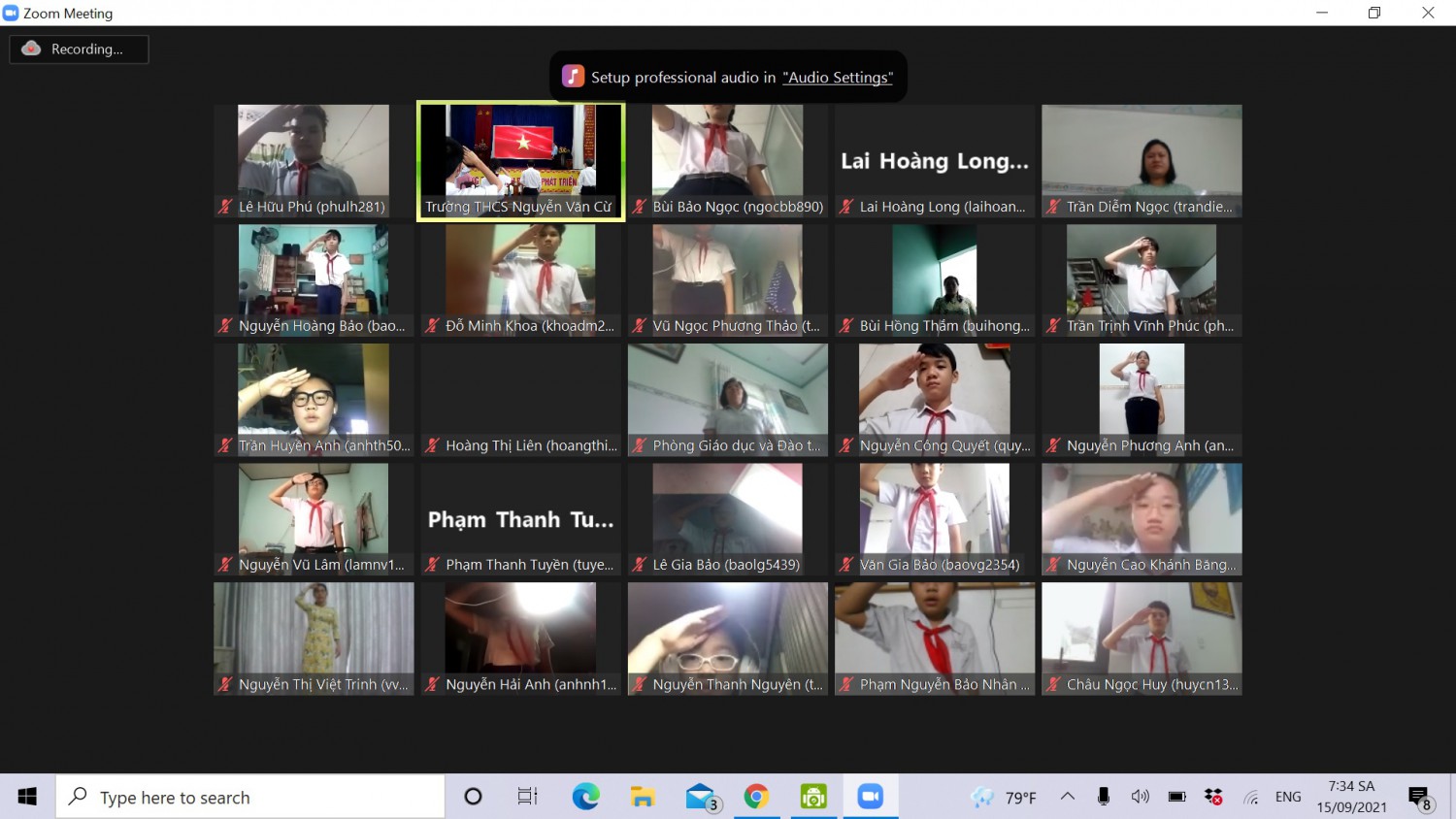The image size is (1456, 819).
Task: Click muted mic icon beside Nguyễn Vũ Lâm
Action: coord(225,565)
